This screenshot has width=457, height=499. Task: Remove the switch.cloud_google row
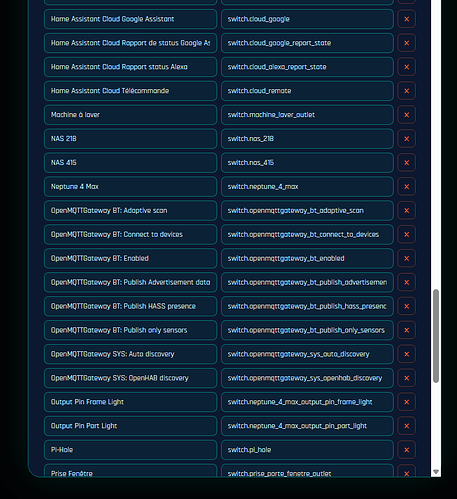click(406, 19)
